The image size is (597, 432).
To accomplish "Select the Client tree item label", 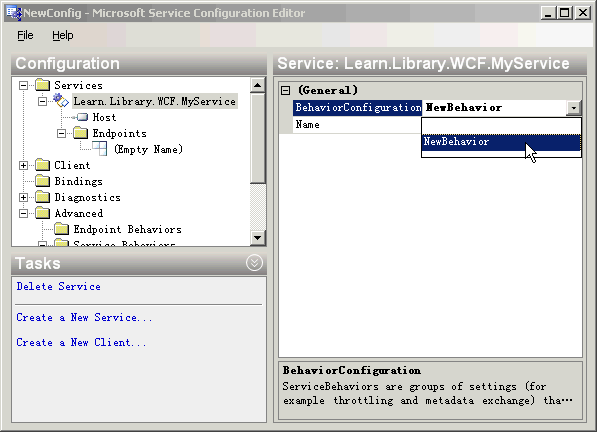I will click(72, 165).
